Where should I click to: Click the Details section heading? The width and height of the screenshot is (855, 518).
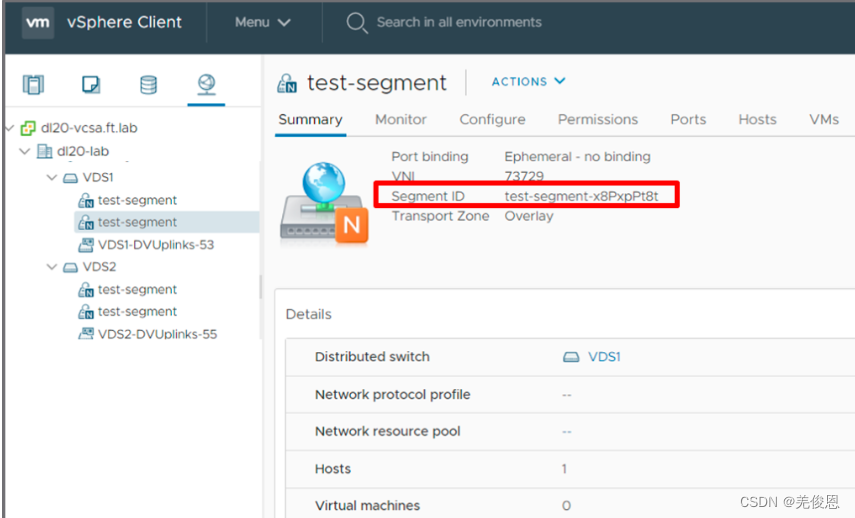pos(309,315)
